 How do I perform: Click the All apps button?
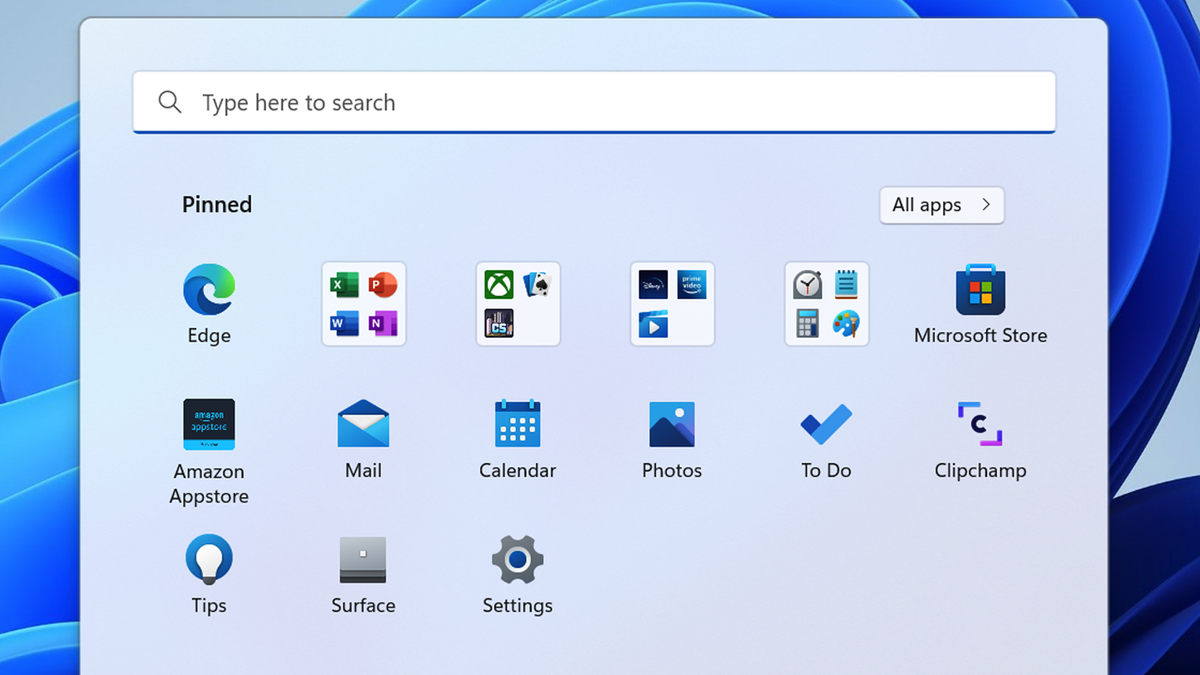(x=942, y=205)
